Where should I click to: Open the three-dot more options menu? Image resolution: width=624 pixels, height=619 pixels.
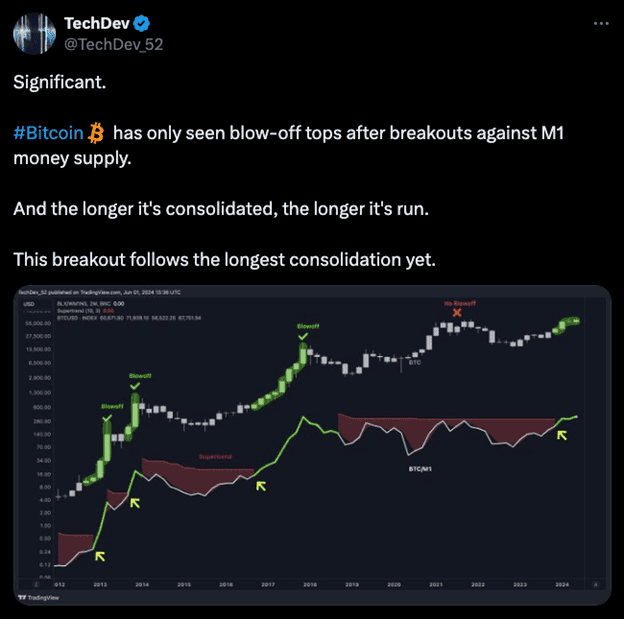pyautogui.click(x=598, y=22)
